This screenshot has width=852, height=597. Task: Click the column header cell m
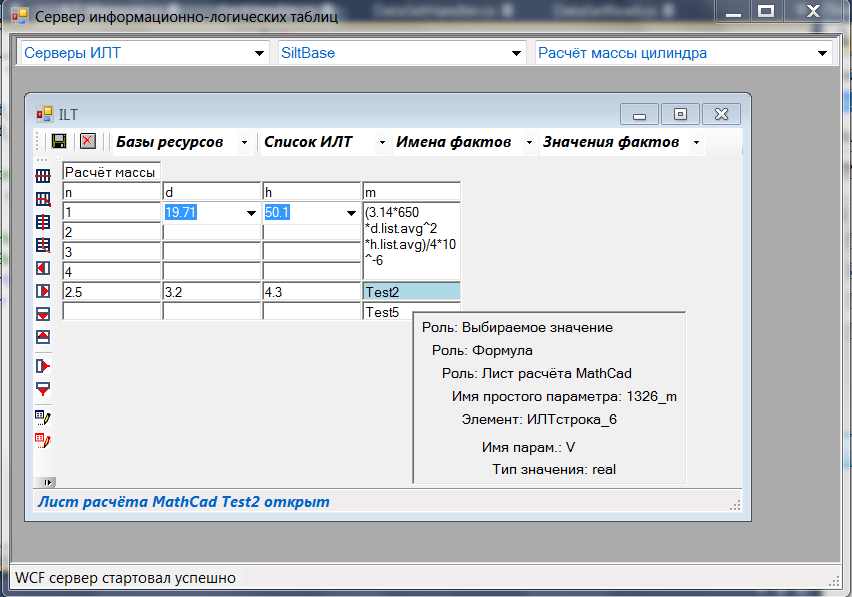point(411,192)
